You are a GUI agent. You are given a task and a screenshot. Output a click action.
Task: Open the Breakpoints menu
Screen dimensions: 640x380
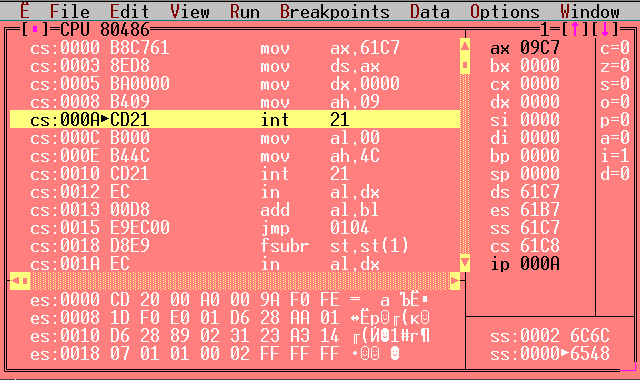tap(335, 11)
